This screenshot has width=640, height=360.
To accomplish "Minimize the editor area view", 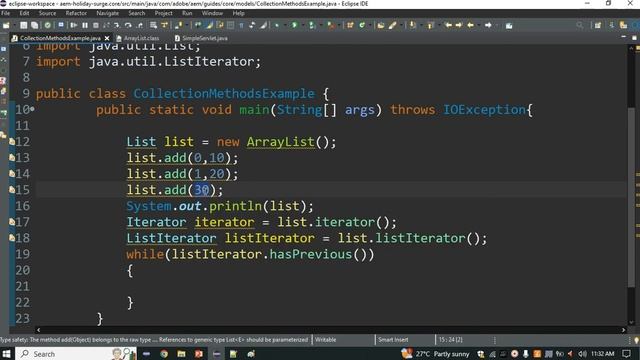I will [x=623, y=37].
